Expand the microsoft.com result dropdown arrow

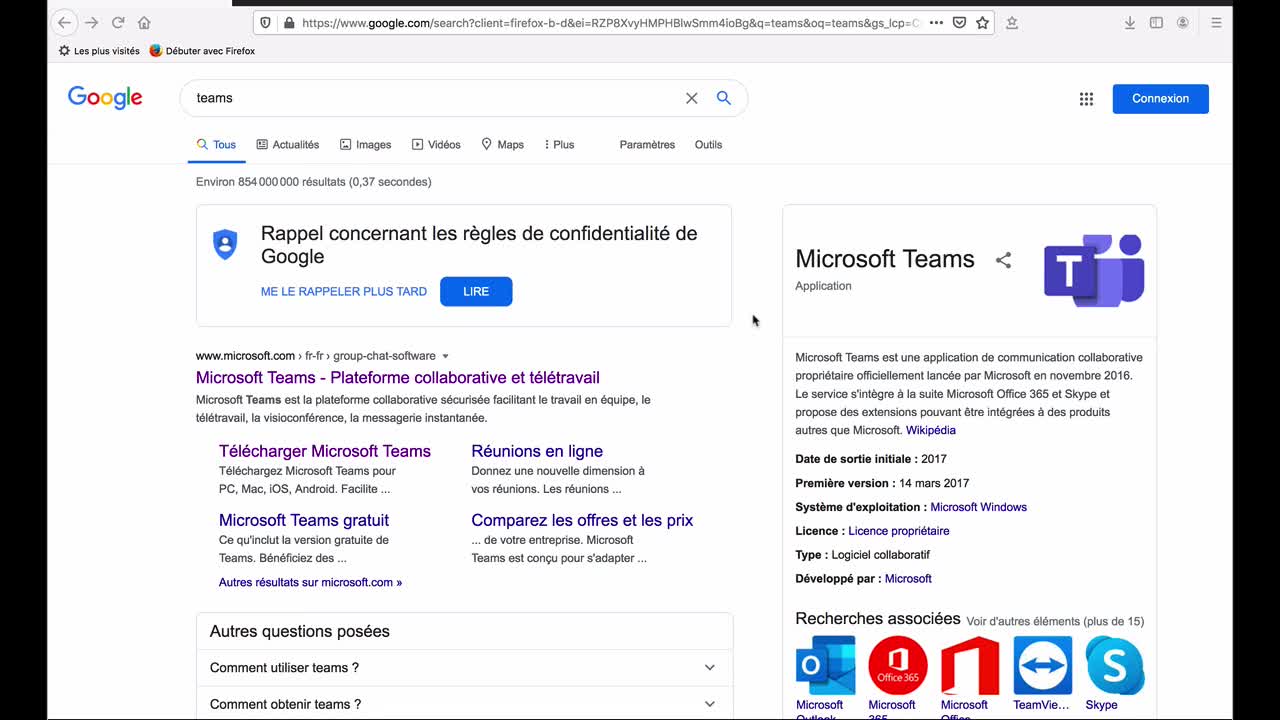[446, 356]
